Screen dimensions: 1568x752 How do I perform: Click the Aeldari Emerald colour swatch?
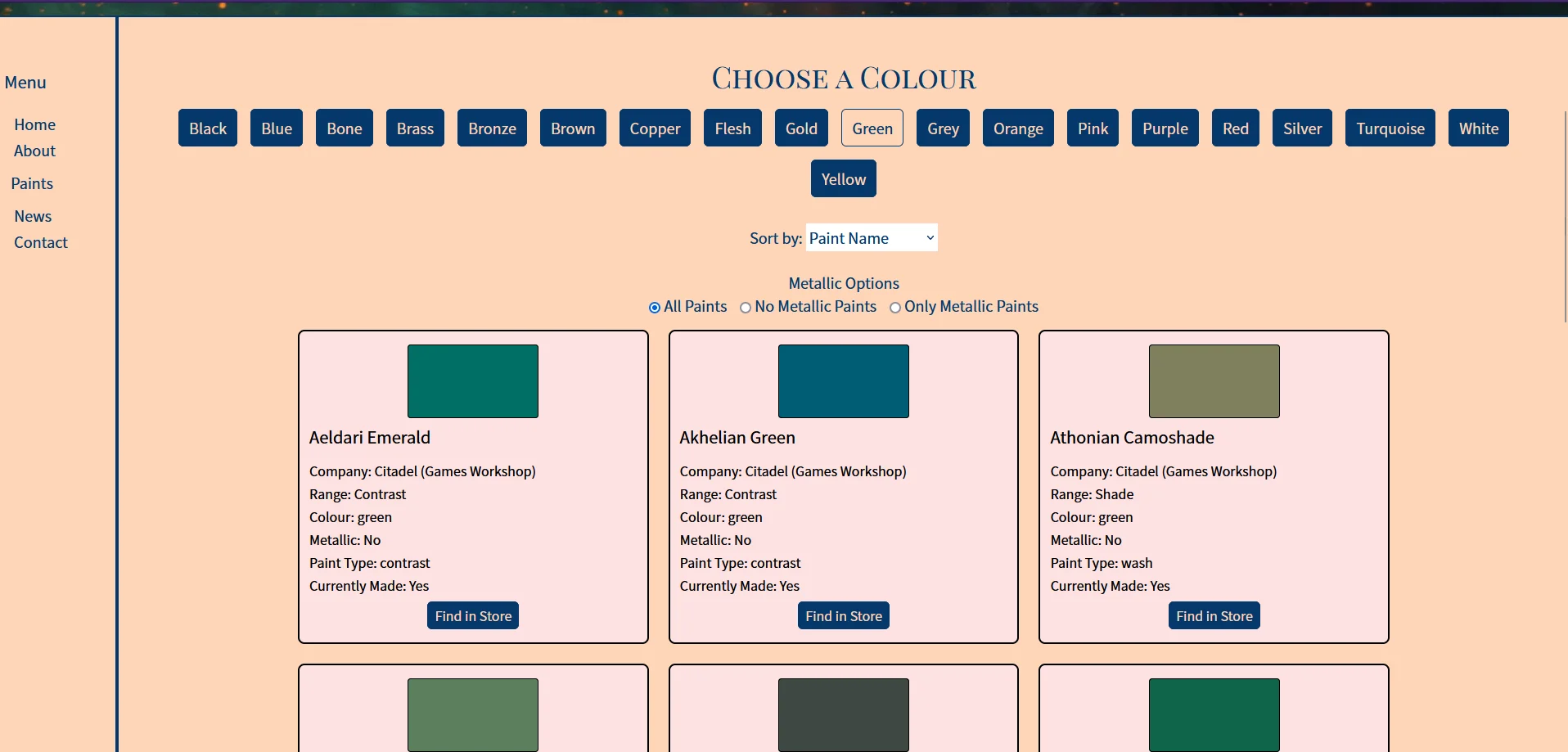coord(473,381)
